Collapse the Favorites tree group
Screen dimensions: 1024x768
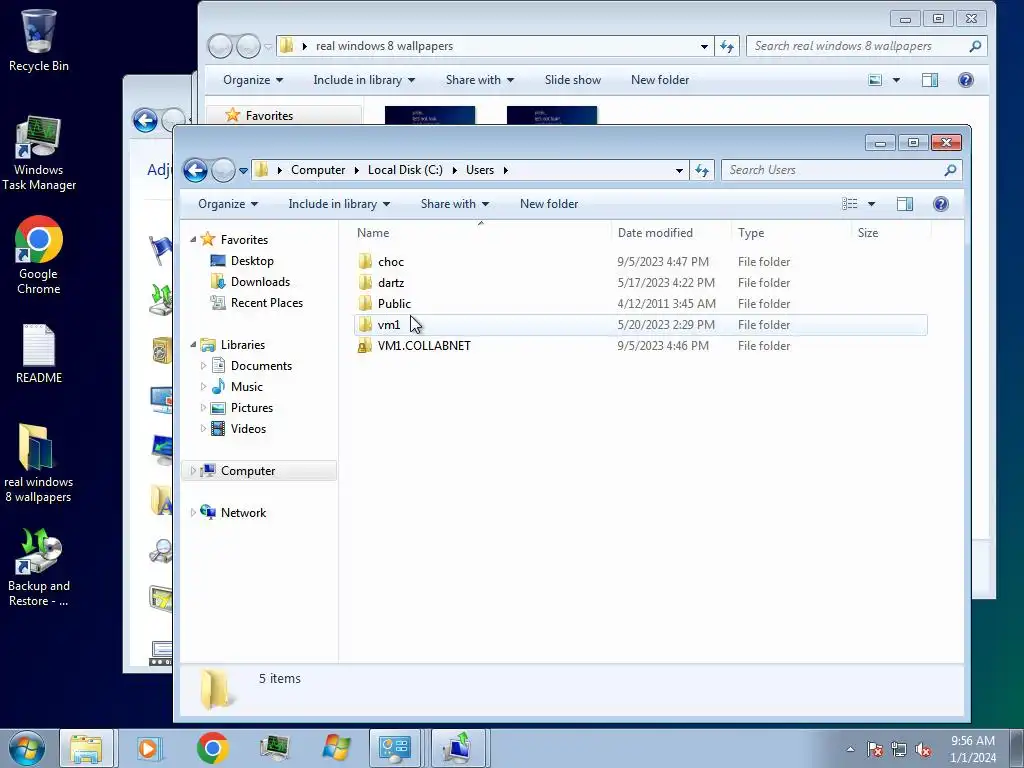193,240
